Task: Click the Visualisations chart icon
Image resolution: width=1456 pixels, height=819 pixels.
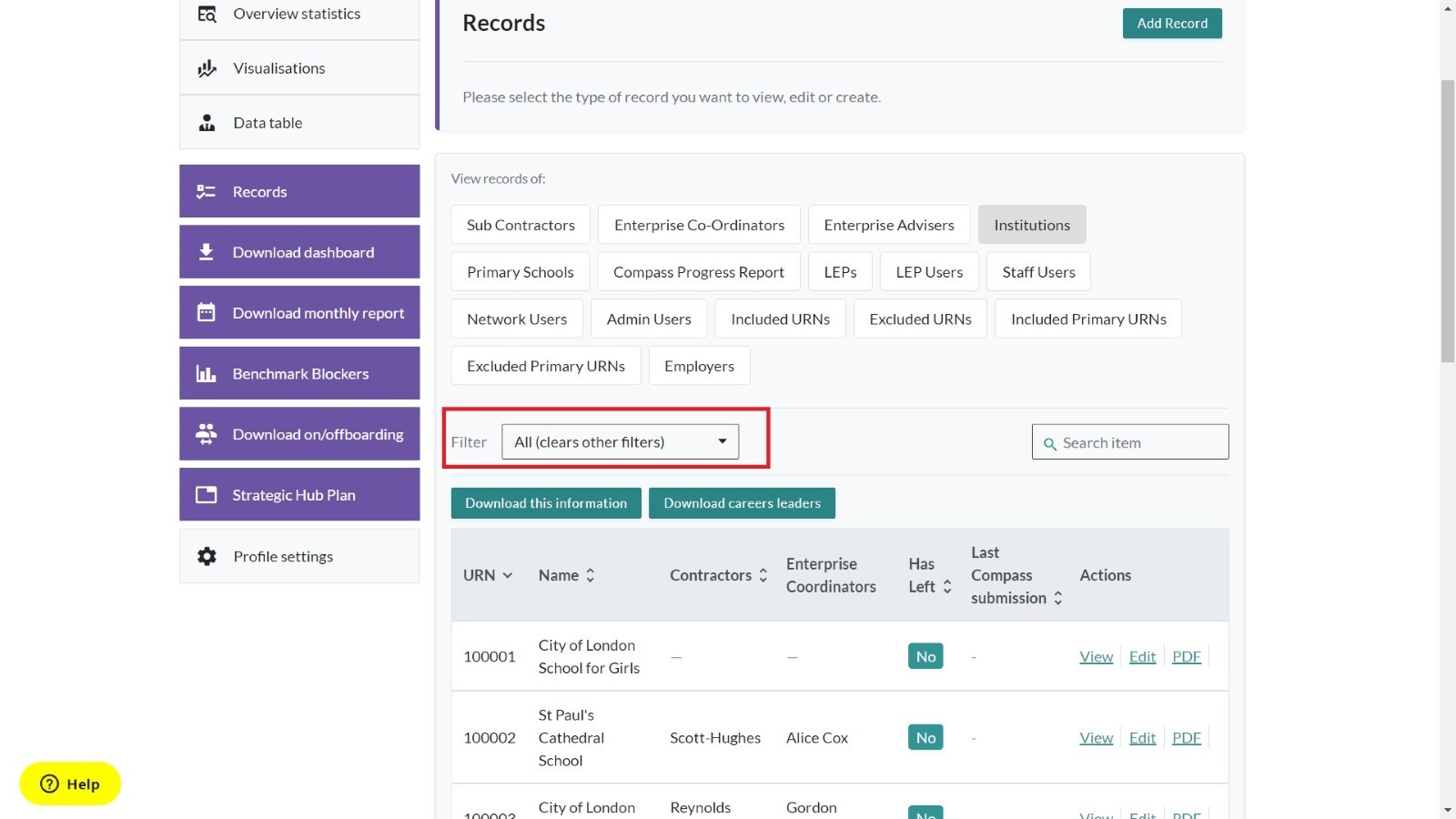Action: pos(207,68)
